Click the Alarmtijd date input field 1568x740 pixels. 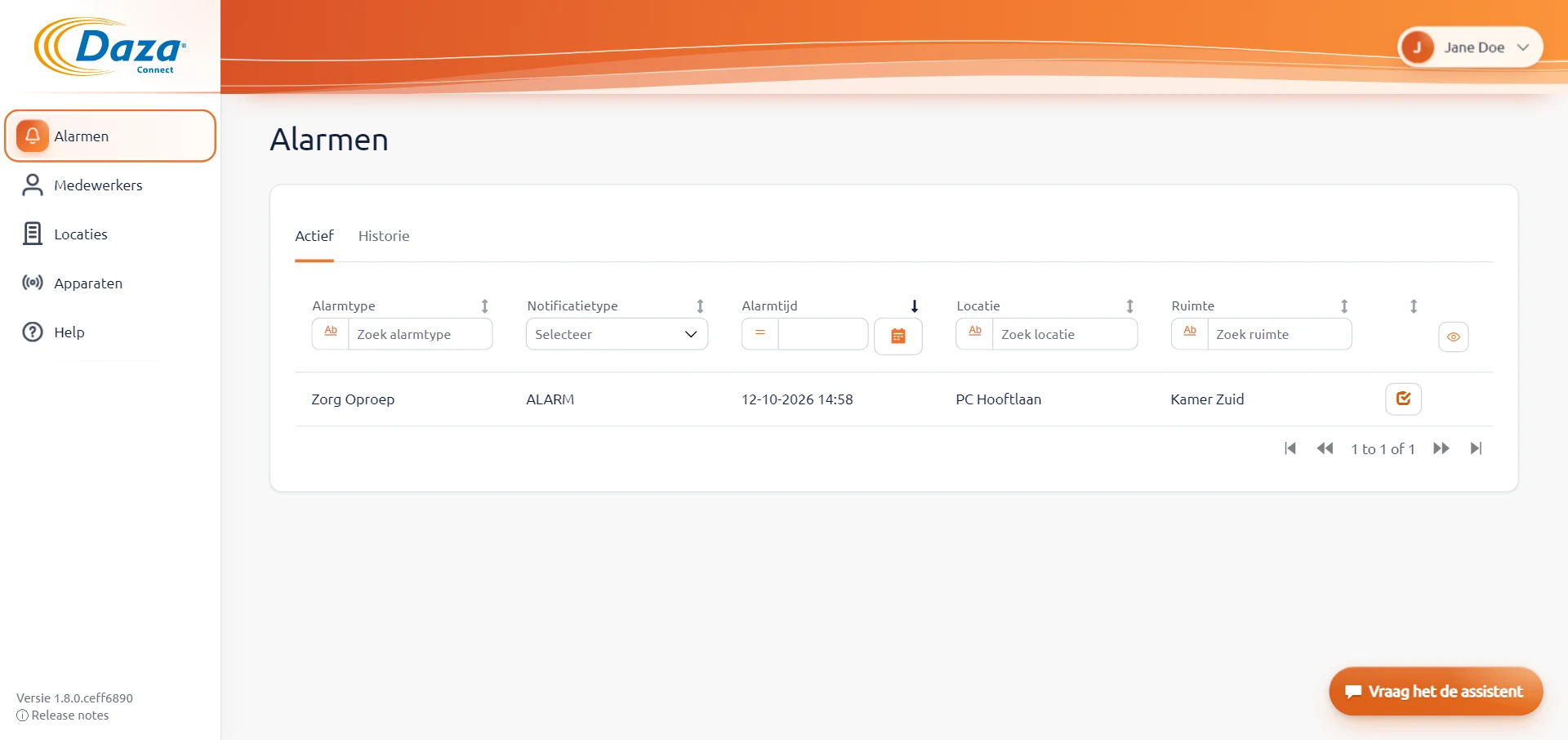(x=823, y=334)
